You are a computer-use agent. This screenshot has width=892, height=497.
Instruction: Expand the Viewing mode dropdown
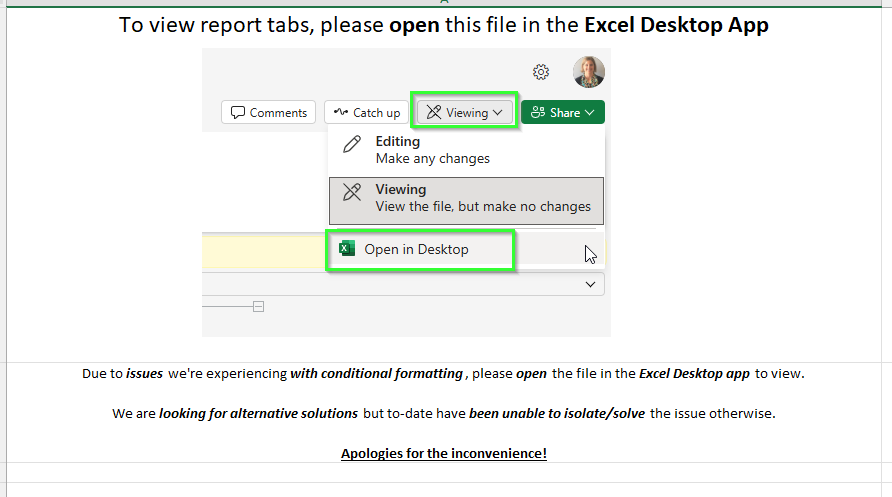pyautogui.click(x=466, y=113)
